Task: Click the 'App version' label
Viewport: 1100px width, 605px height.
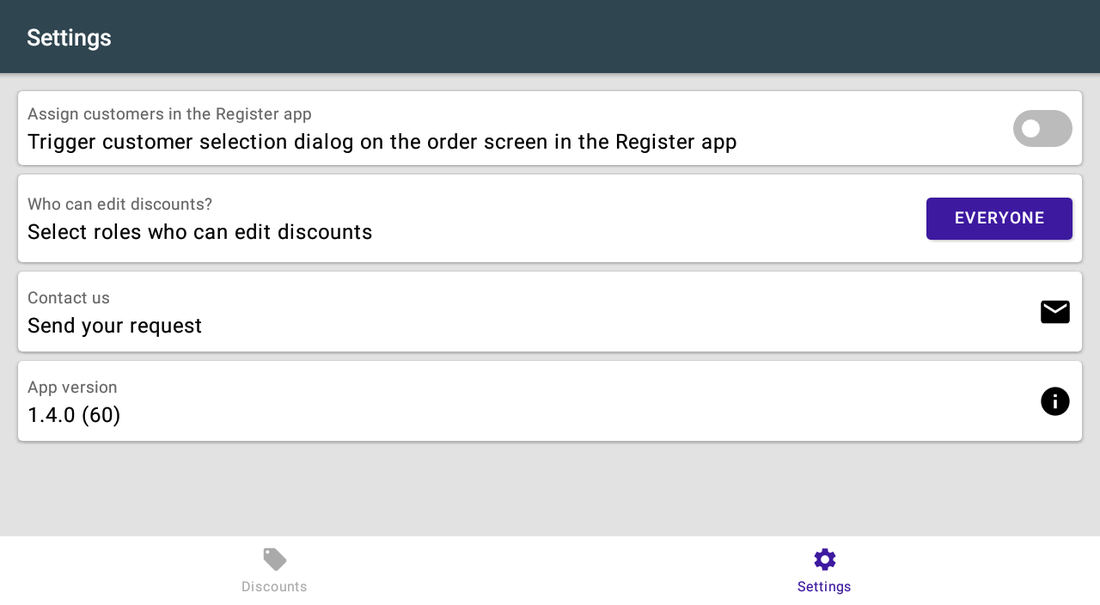Action: [x=72, y=387]
